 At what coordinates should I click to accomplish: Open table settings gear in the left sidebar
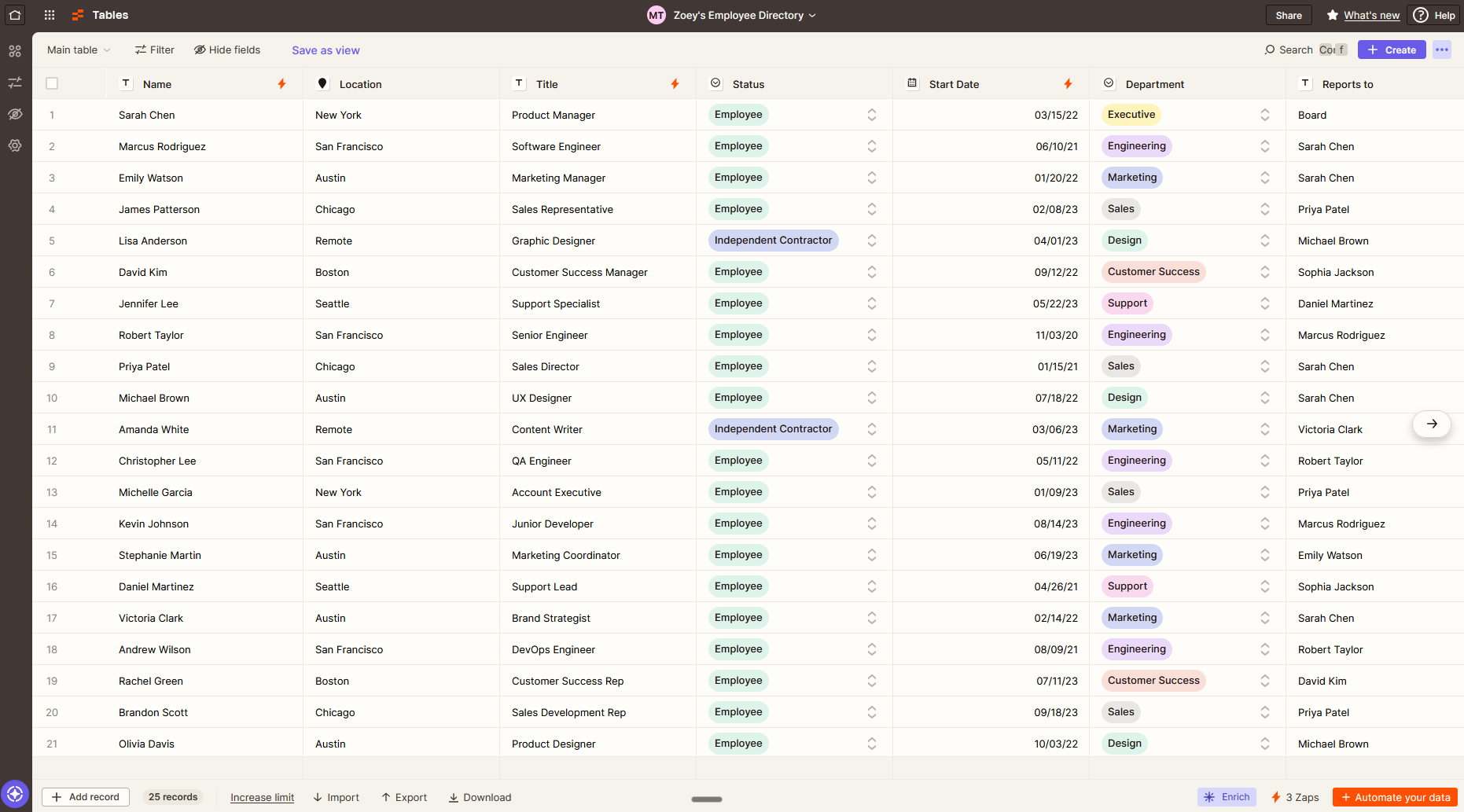click(x=15, y=145)
